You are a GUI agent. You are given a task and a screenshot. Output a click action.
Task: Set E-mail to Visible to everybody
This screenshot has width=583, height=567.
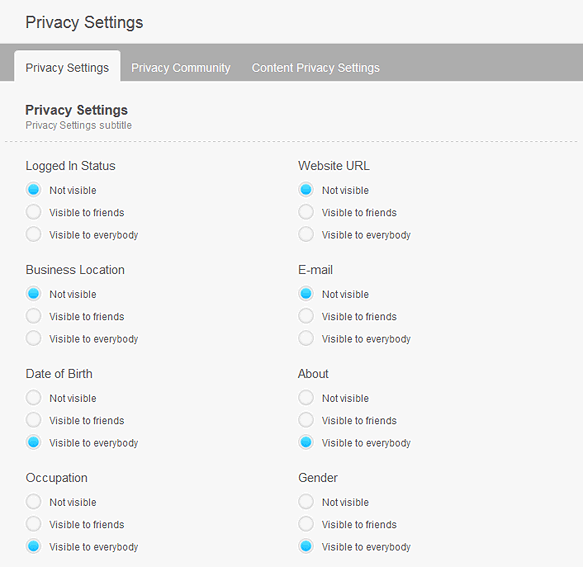tap(306, 339)
